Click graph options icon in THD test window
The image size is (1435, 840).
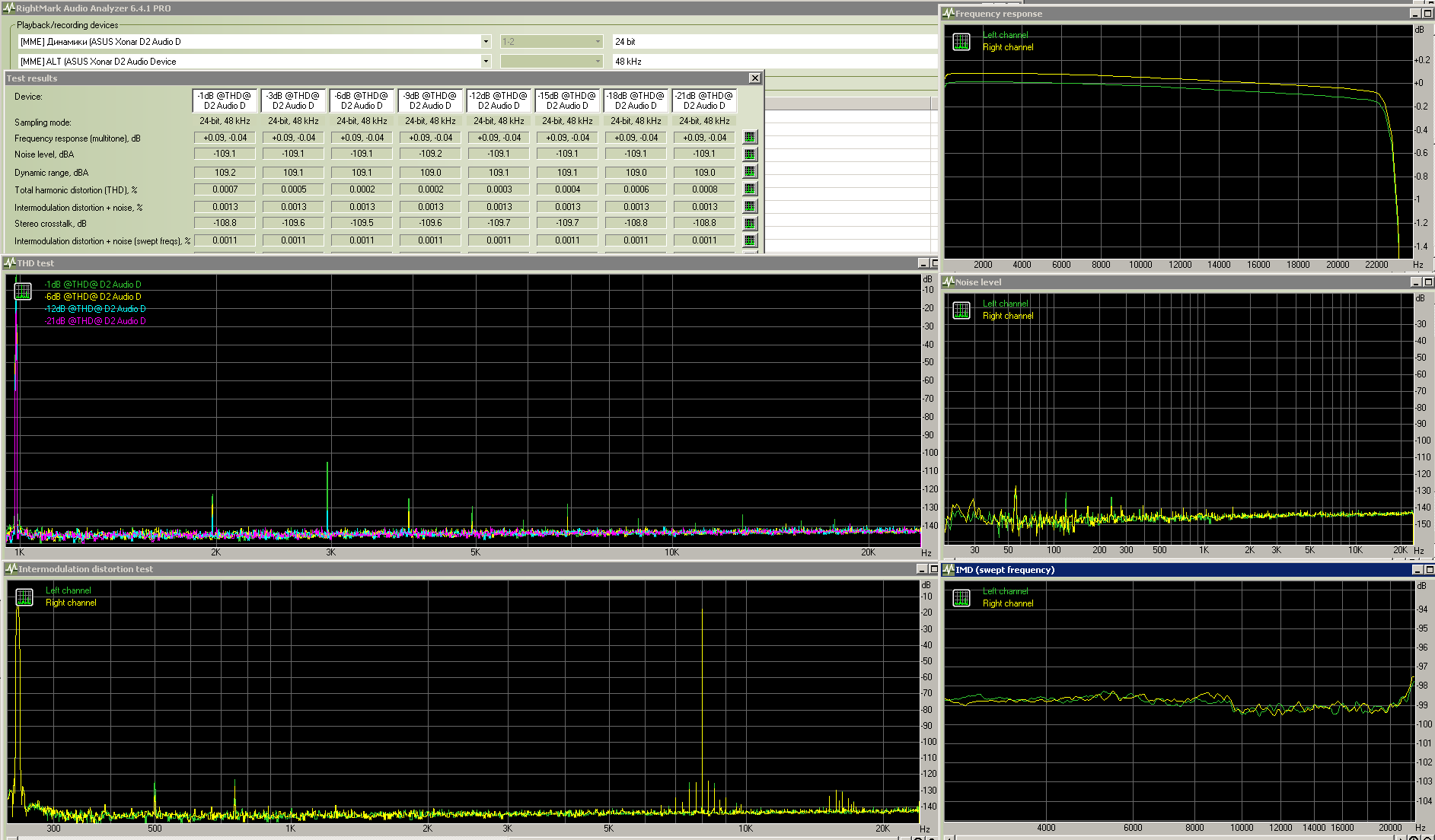[23, 291]
